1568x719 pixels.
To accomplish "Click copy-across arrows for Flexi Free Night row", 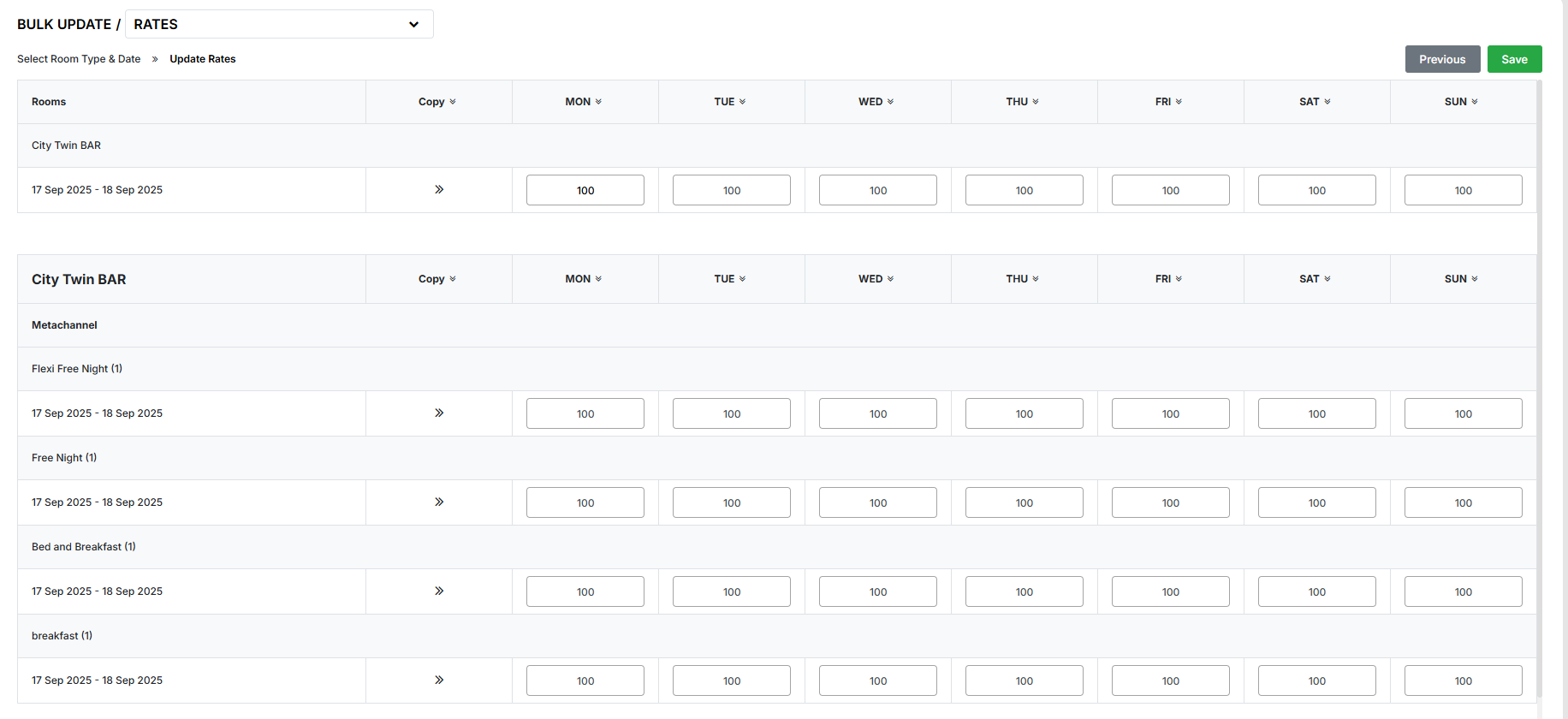I will (x=438, y=413).
